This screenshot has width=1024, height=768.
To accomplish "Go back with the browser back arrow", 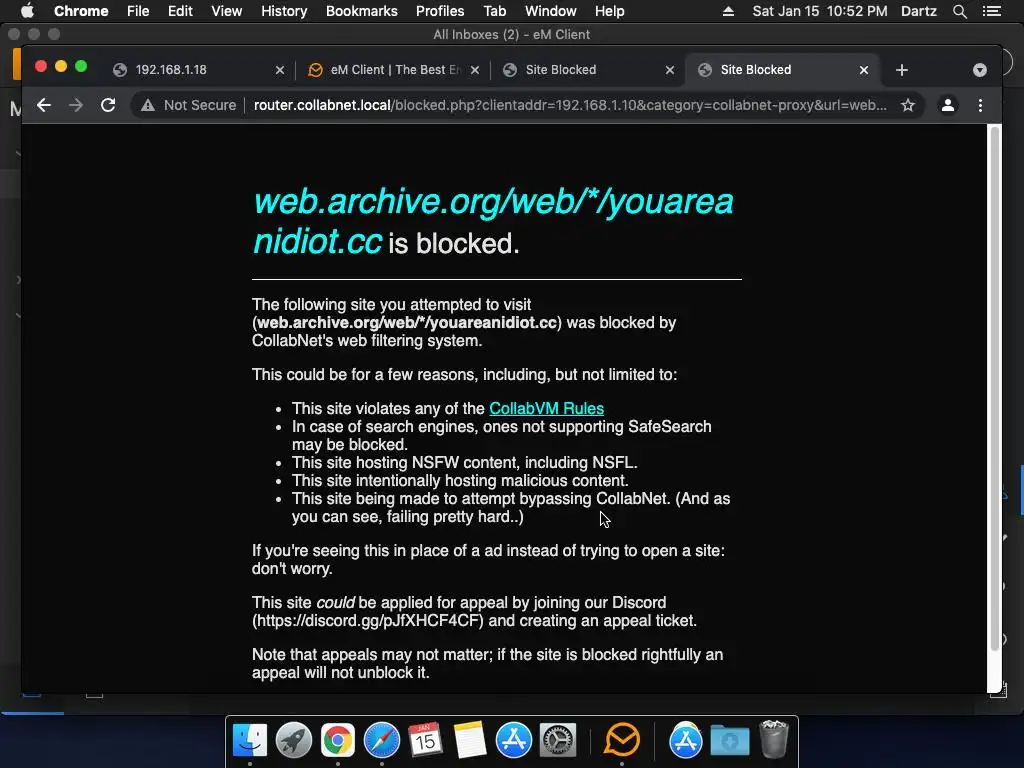I will point(44,105).
